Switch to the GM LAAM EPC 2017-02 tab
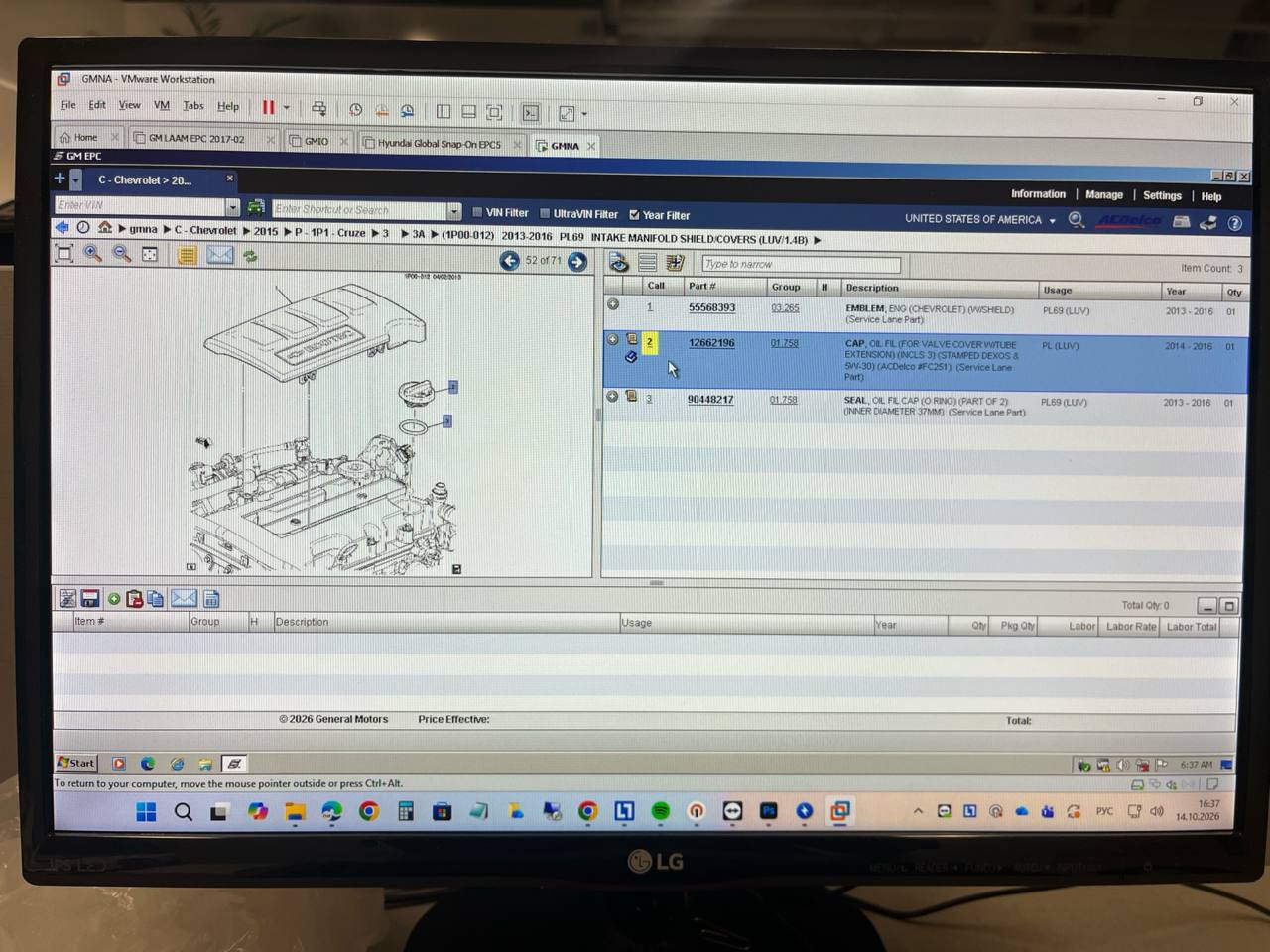This screenshot has height=952, width=1270. [196, 139]
